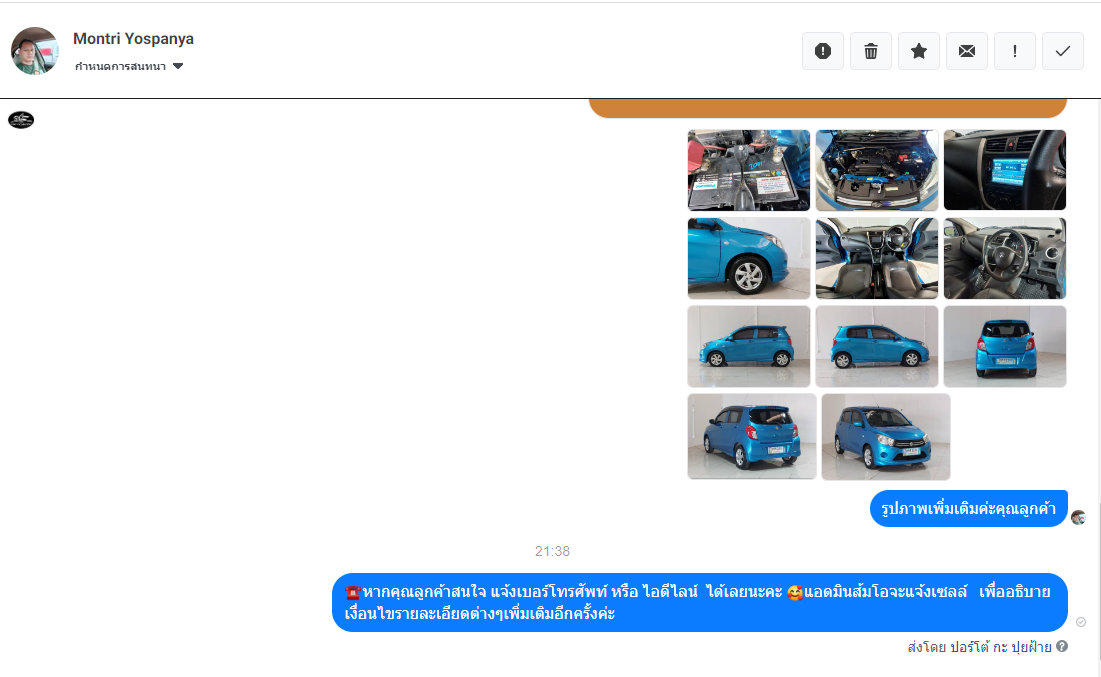The height and width of the screenshot is (677, 1101).
Task: Open the engine bay photo thumbnail
Action: [x=877, y=170]
